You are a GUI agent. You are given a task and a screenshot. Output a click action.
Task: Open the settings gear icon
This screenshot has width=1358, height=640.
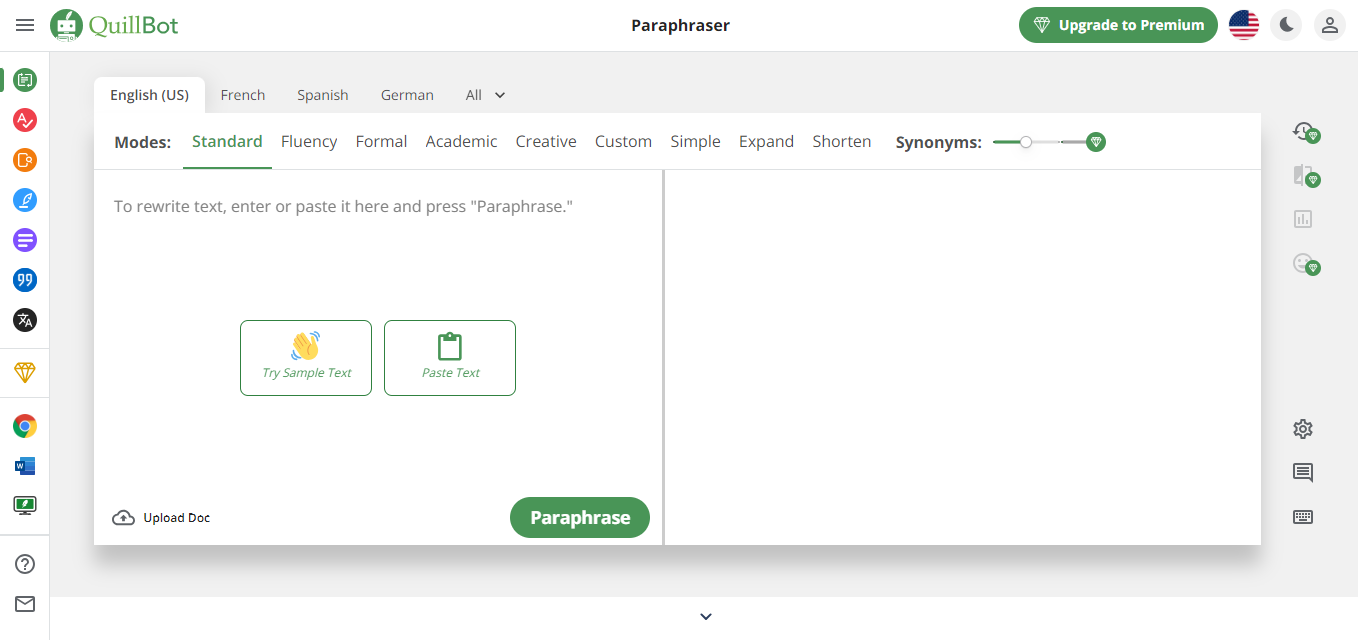1303,429
